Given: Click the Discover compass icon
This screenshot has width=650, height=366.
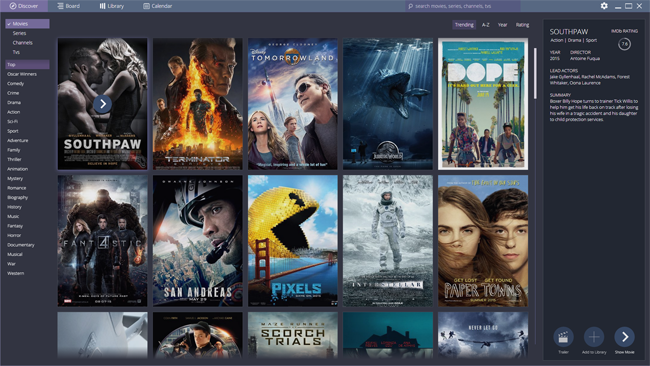Looking at the screenshot, I should pos(13,6).
